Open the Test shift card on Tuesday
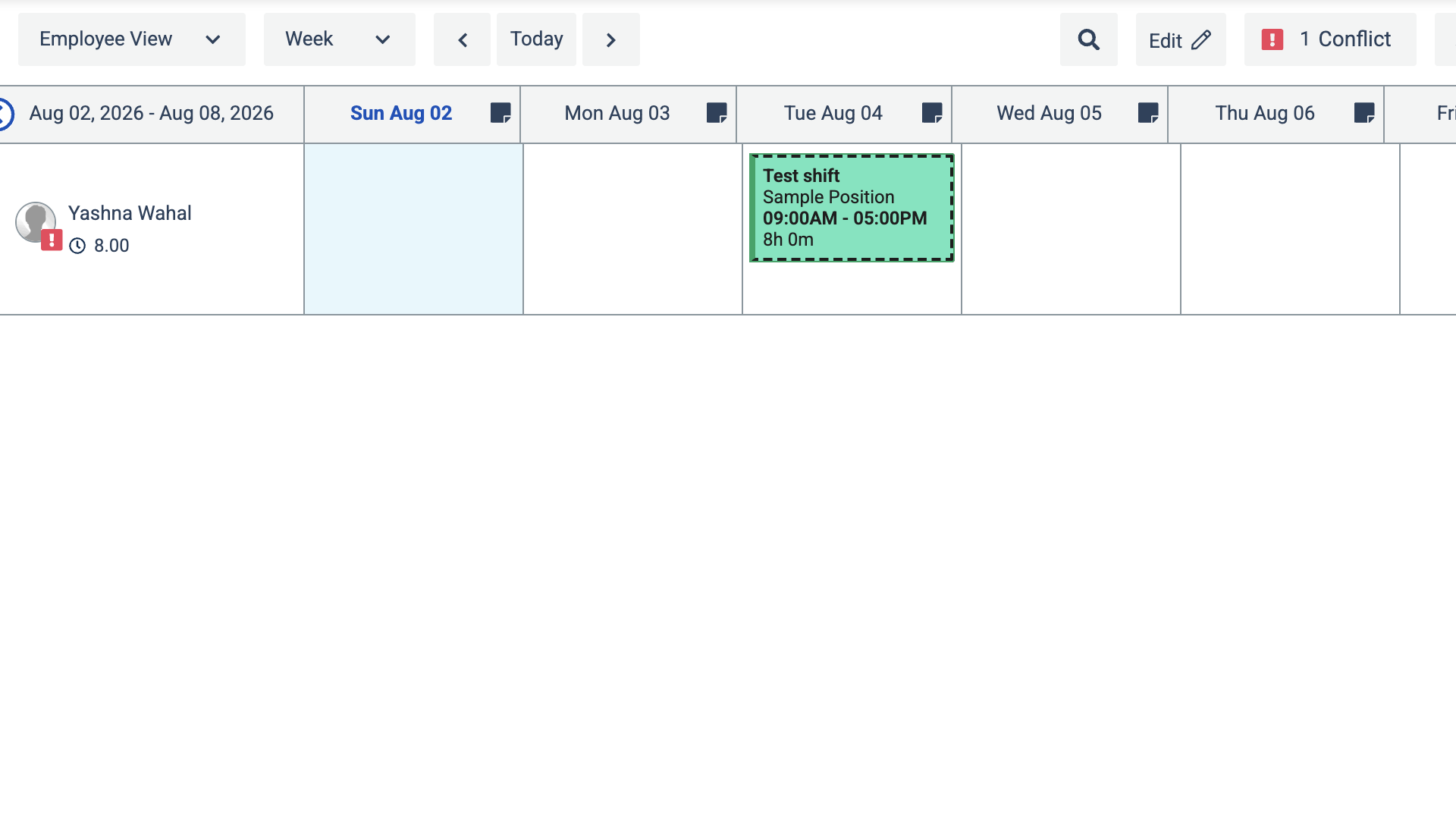 pyautogui.click(x=852, y=208)
